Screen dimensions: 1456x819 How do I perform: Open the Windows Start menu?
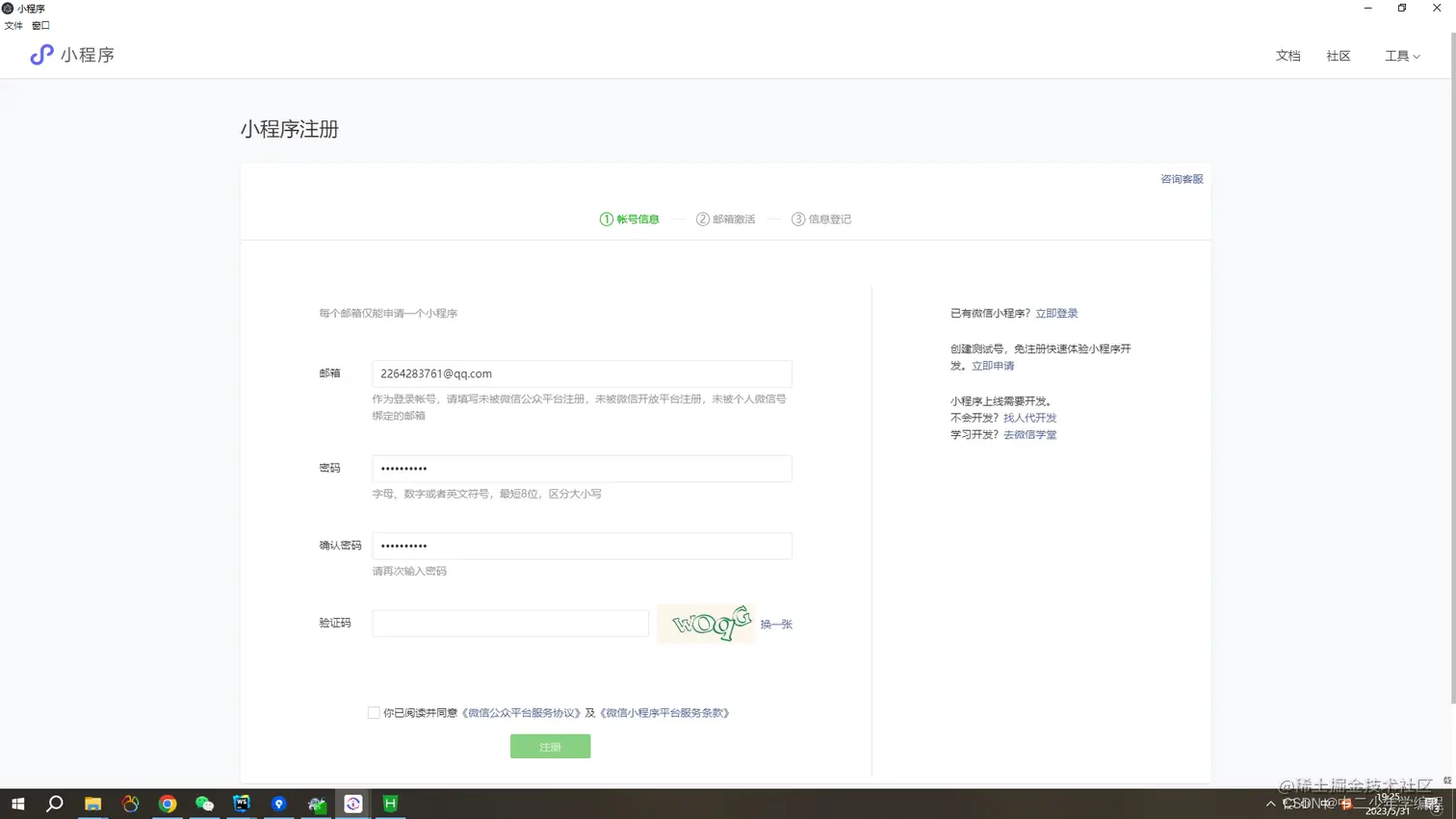click(17, 804)
